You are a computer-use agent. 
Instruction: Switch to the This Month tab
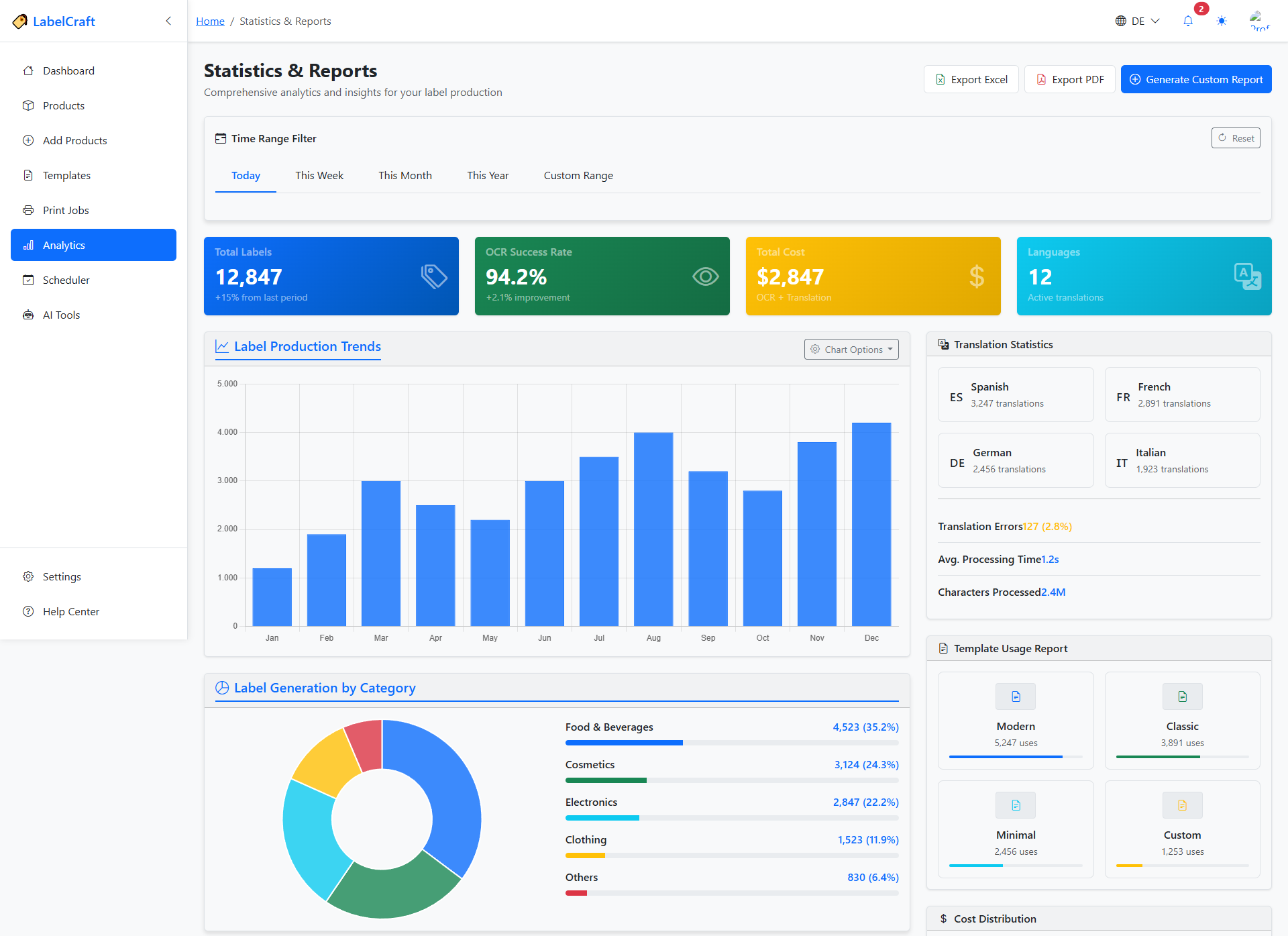tap(405, 175)
